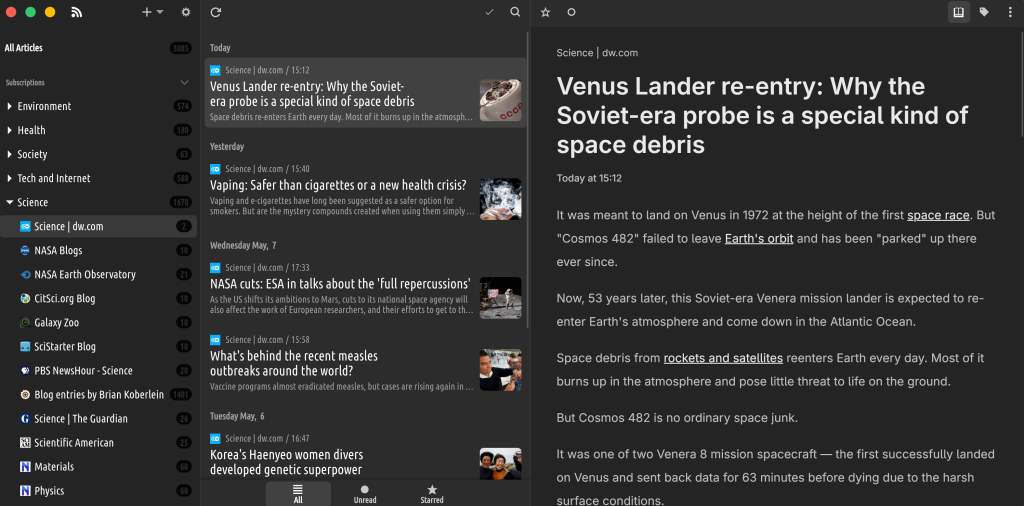Star the current article
This screenshot has width=1024, height=506.
pos(545,12)
